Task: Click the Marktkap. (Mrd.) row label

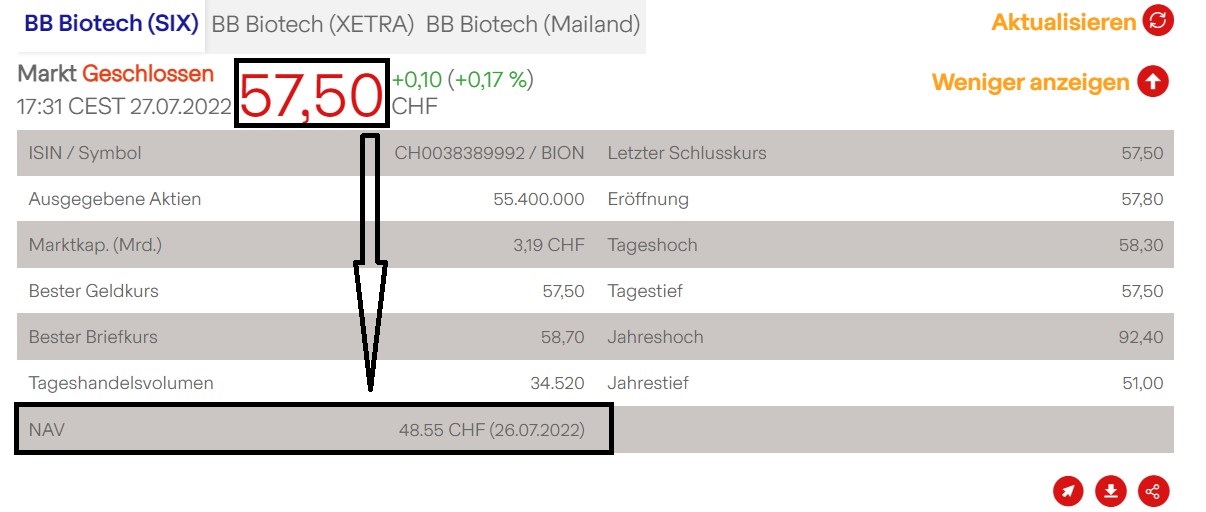Action: pyautogui.click(x=95, y=245)
